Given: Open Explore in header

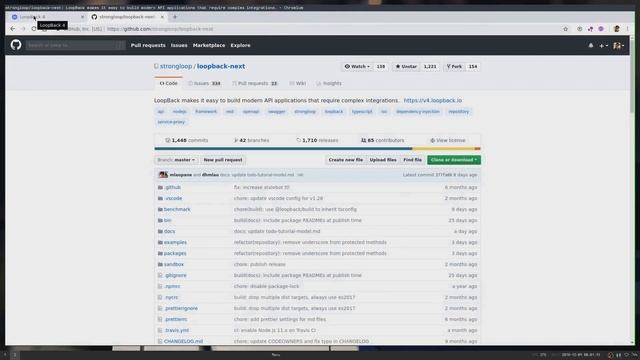Looking at the screenshot, I should click(x=240, y=45).
